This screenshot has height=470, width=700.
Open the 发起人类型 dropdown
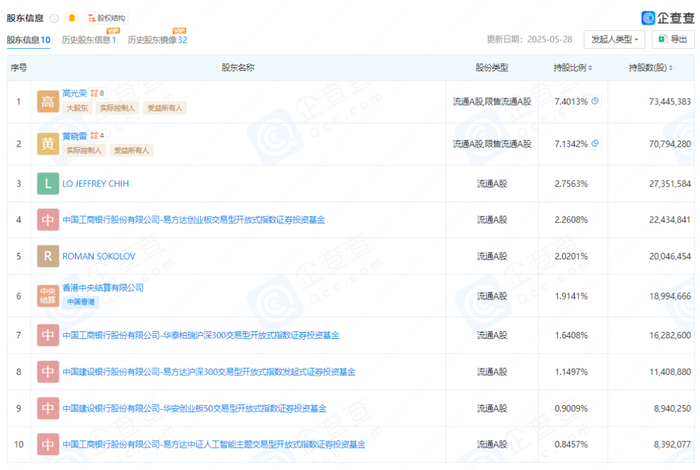(614, 39)
